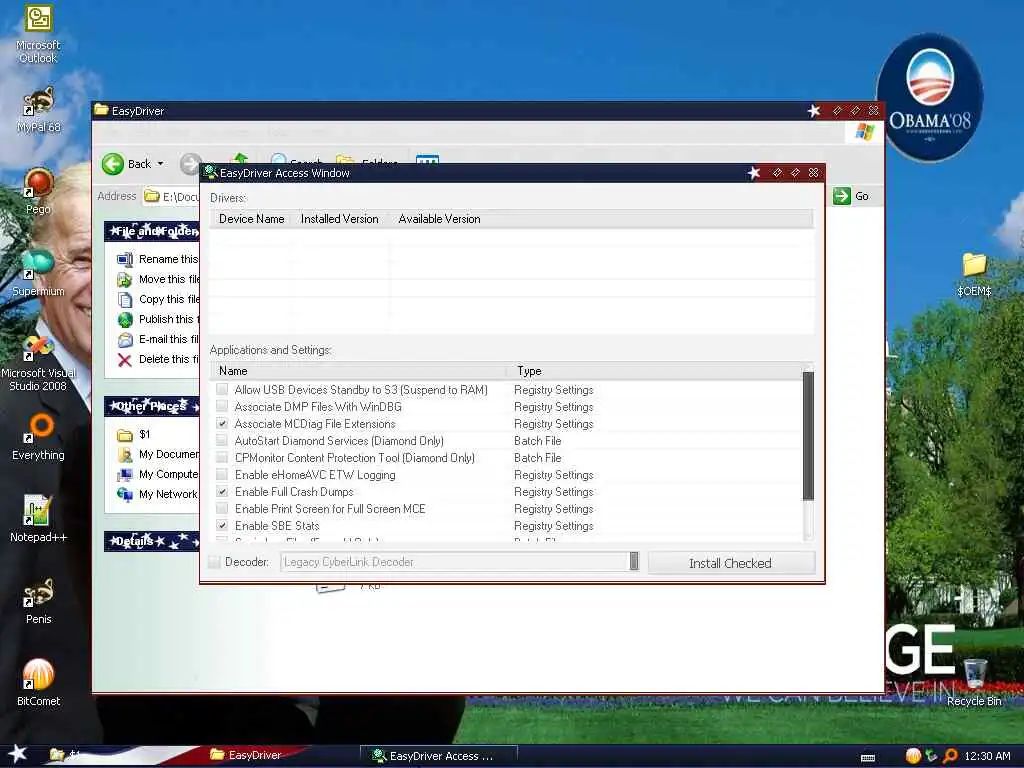
Task: Collapse the File and Folder tasks panel
Action: [152, 231]
